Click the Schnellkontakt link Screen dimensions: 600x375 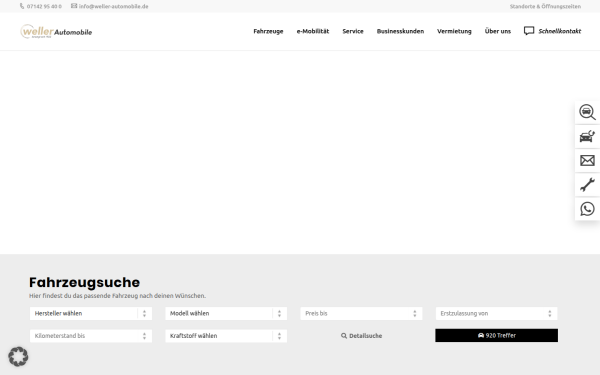[x=559, y=31]
